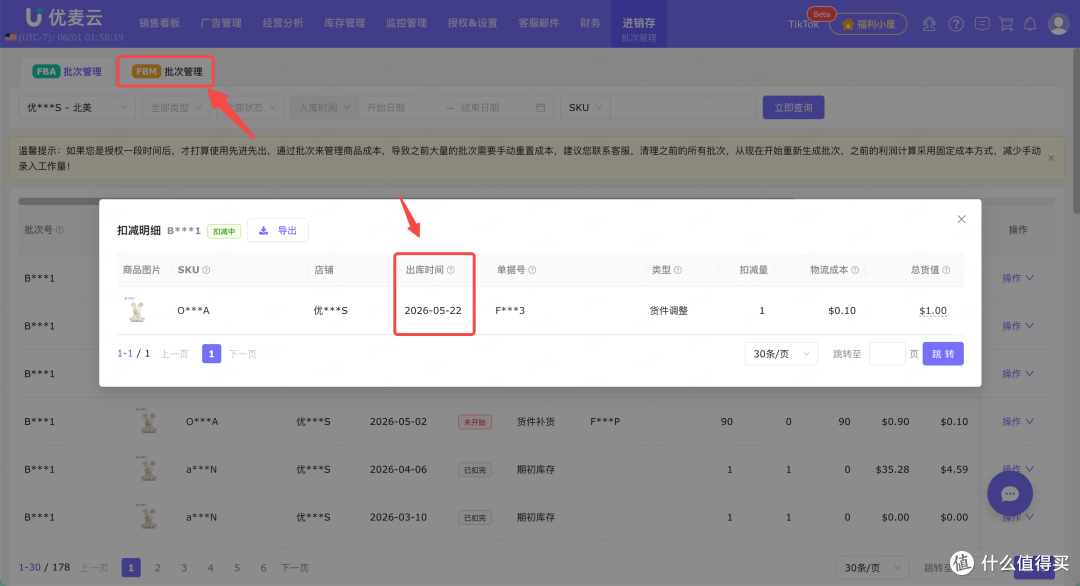Click the dialog jump-to page input
The height and width of the screenshot is (586, 1080).
click(x=887, y=354)
